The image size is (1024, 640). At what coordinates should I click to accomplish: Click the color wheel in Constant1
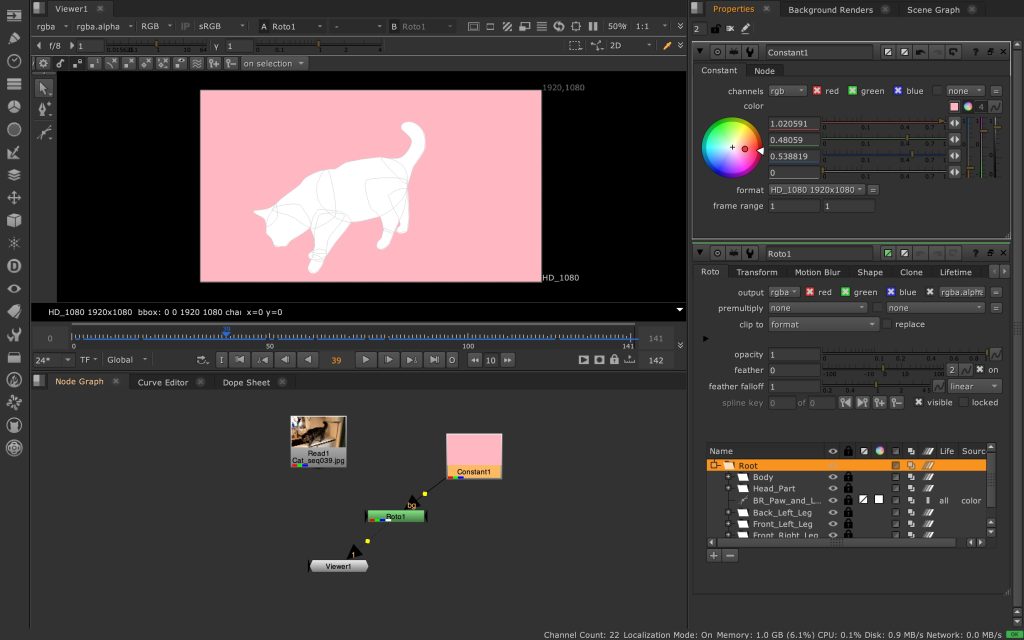(731, 148)
